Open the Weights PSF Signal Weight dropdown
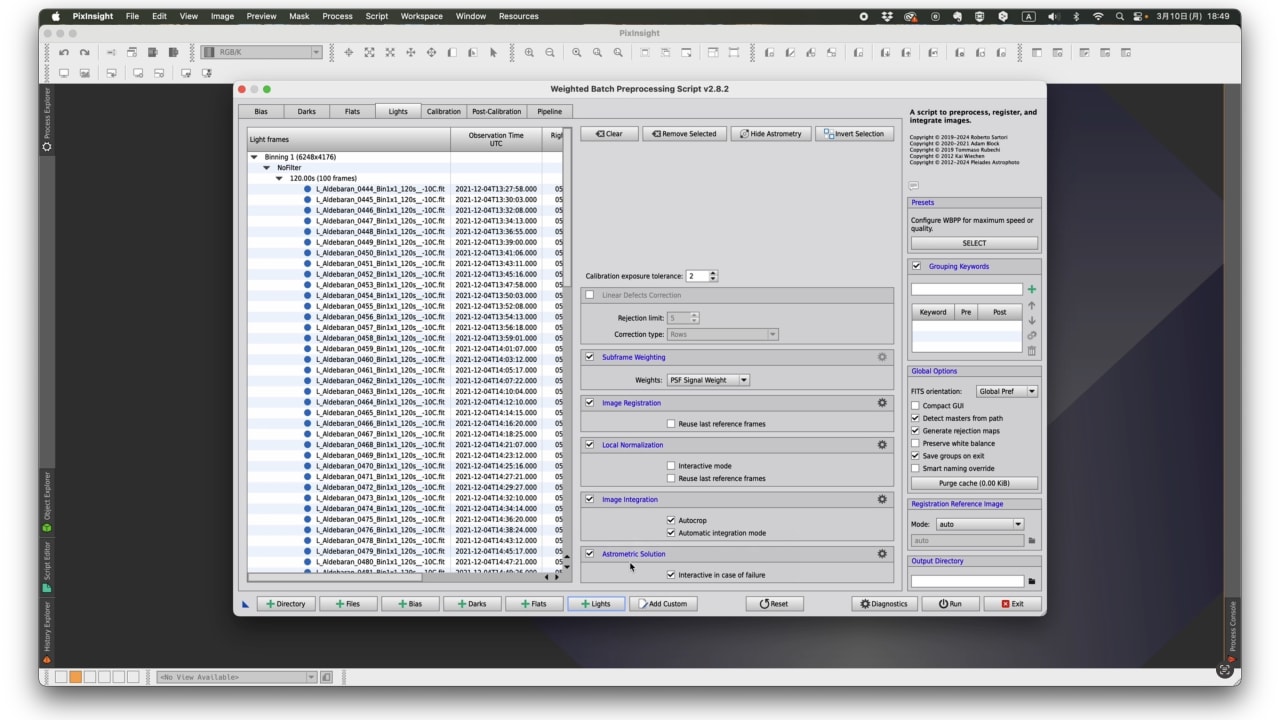 708,380
